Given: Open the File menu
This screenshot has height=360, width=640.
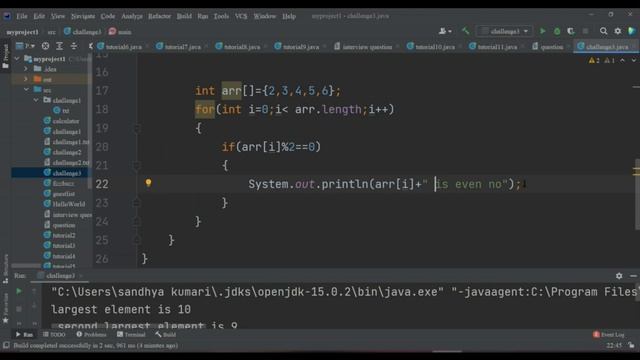Looking at the screenshot, I should click(x=22, y=16).
